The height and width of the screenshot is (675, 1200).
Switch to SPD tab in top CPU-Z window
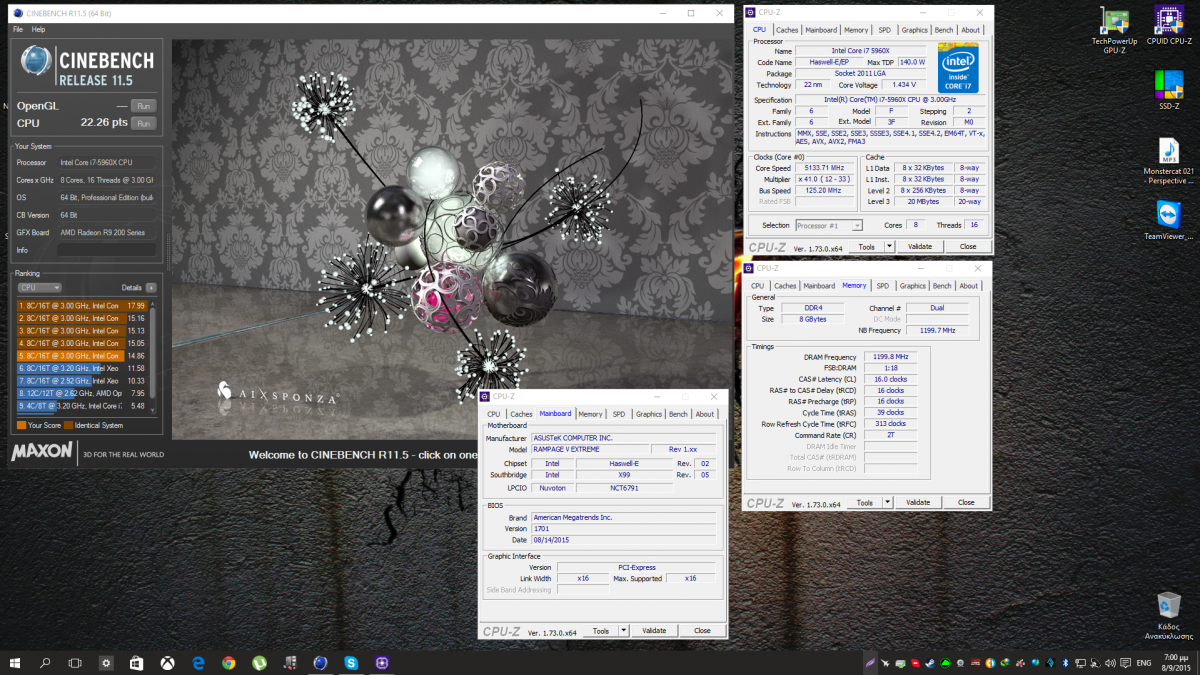pyautogui.click(x=884, y=30)
